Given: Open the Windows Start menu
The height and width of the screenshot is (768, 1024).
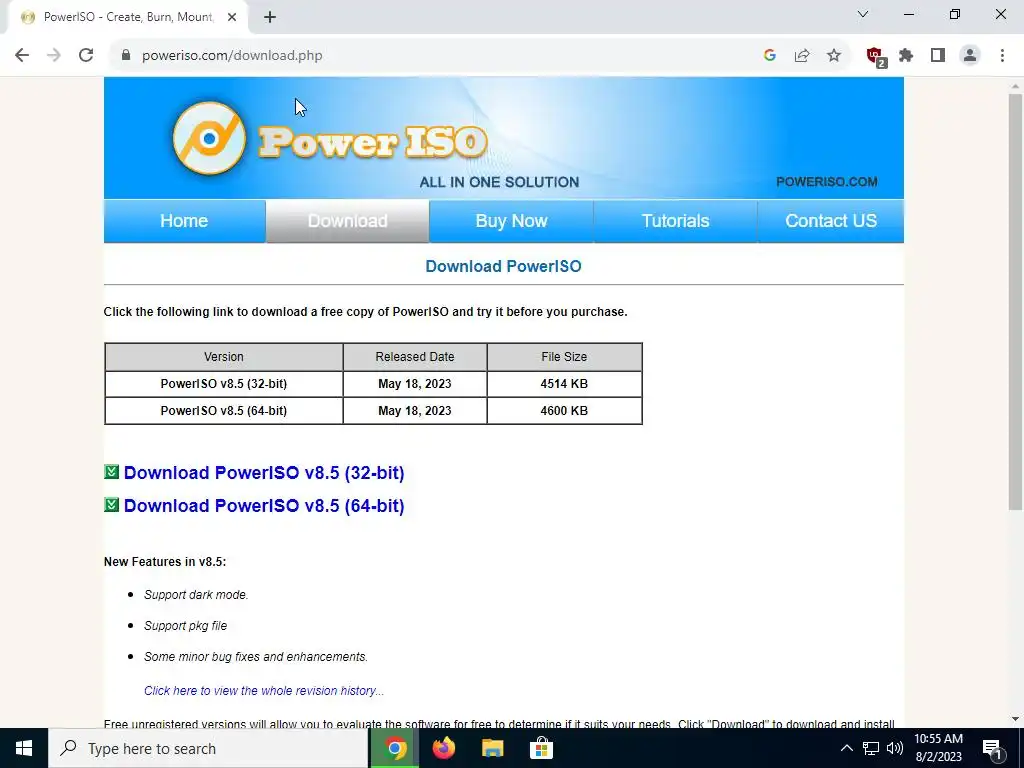Looking at the screenshot, I should click(x=24, y=748).
